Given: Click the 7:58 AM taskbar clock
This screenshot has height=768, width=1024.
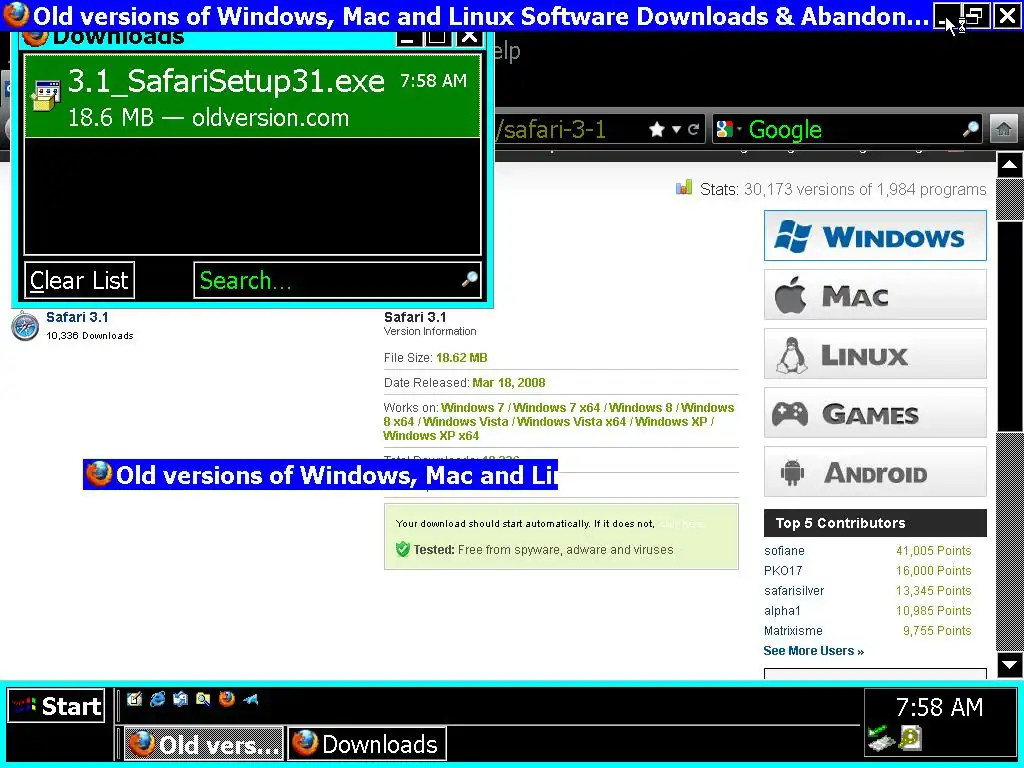Looking at the screenshot, I should [x=939, y=707].
